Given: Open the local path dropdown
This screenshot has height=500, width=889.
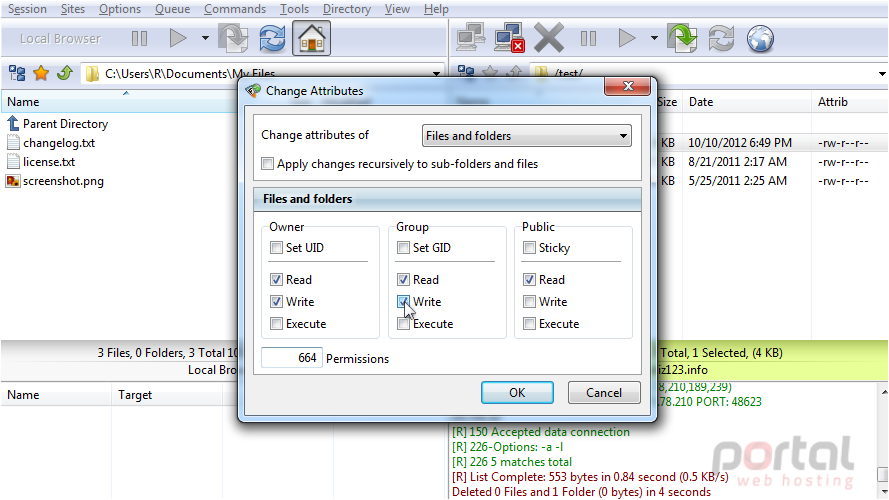Looking at the screenshot, I should coord(436,74).
